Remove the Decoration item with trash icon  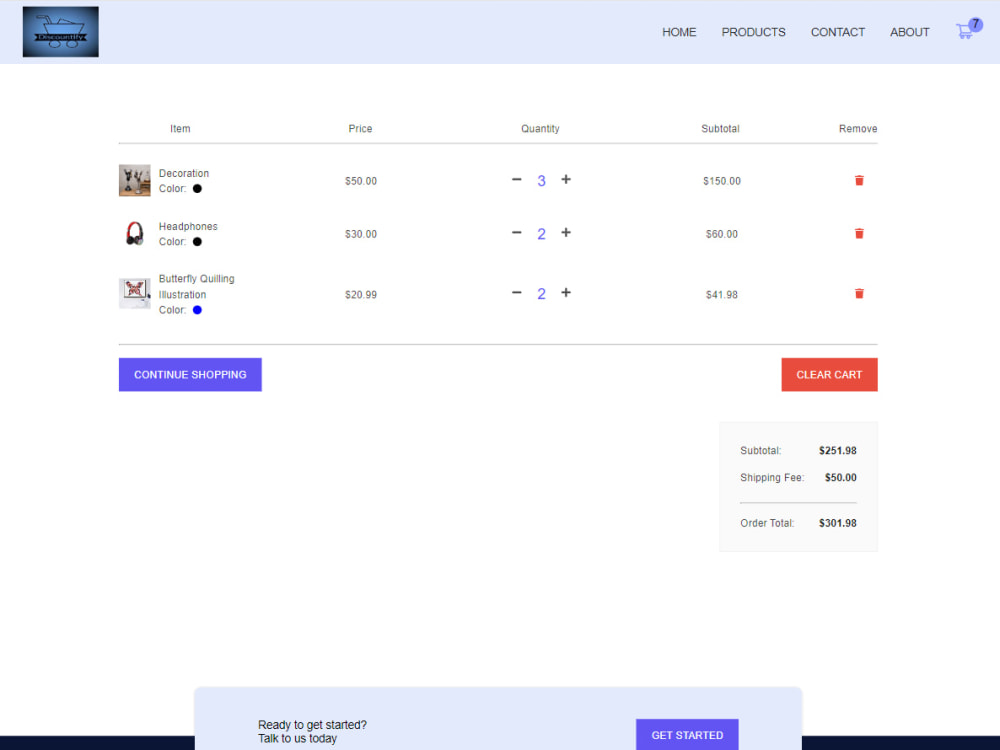pyautogui.click(x=859, y=180)
